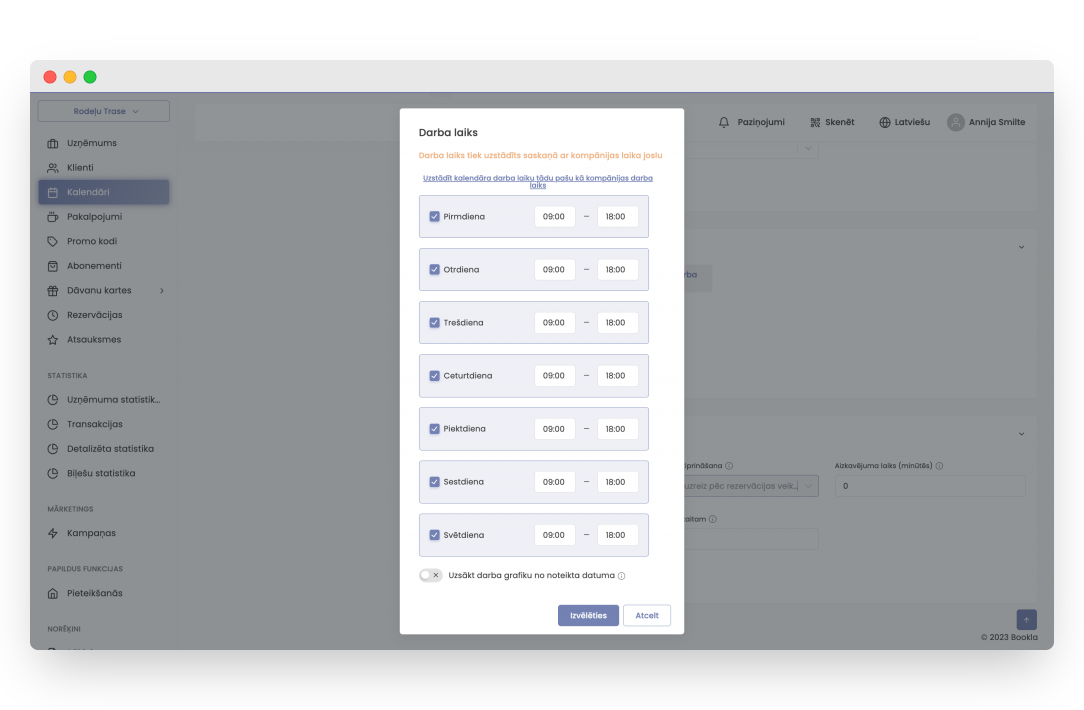The width and height of the screenshot is (1084, 710).
Task: Click the Kampaņas lightning icon
Action: (x=53, y=533)
